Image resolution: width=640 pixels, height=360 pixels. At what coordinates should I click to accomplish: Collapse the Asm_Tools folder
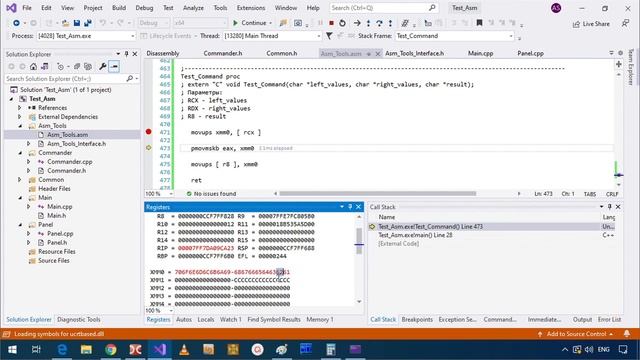[x=20, y=126]
